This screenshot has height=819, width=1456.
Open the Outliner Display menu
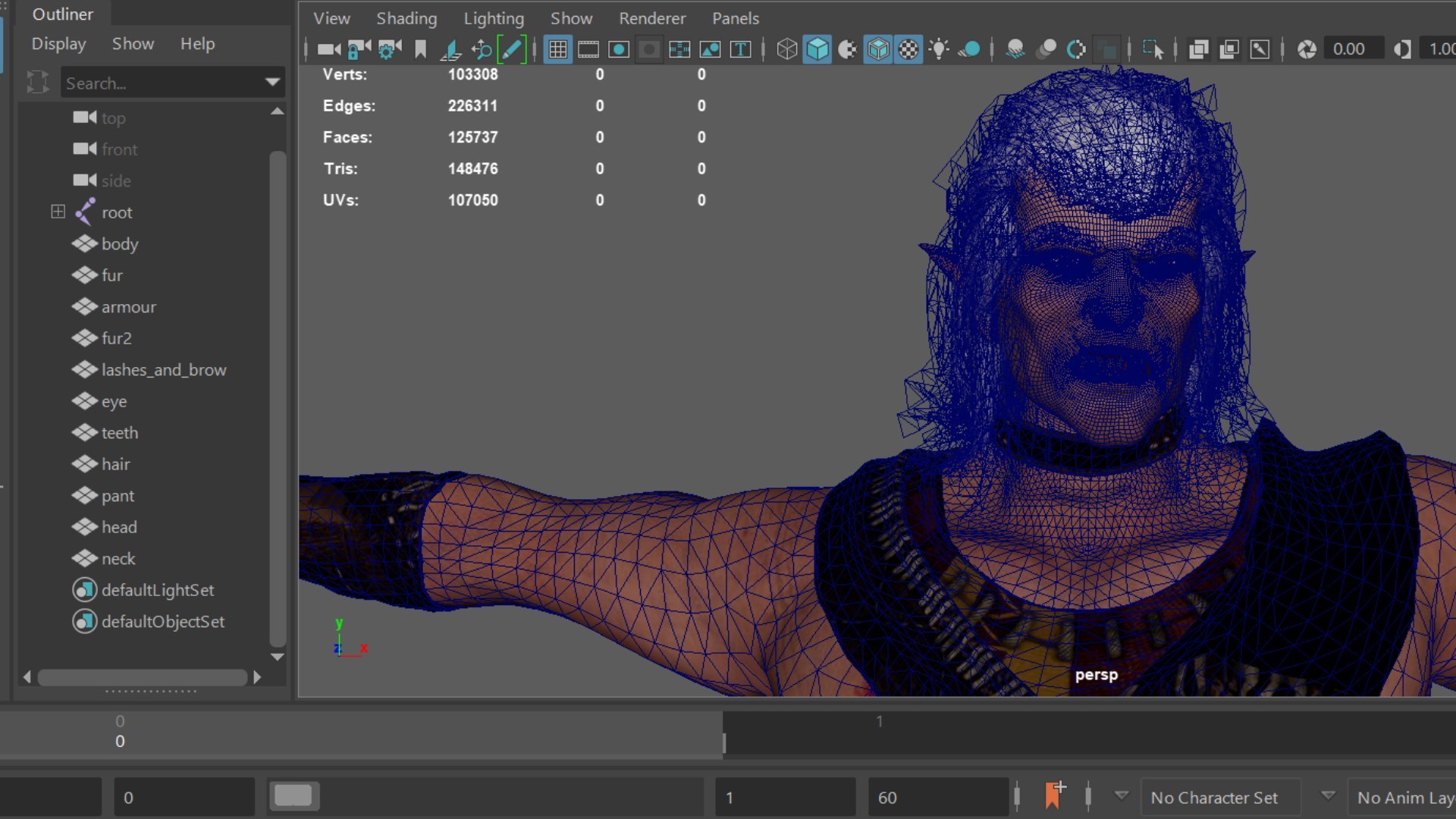click(58, 44)
